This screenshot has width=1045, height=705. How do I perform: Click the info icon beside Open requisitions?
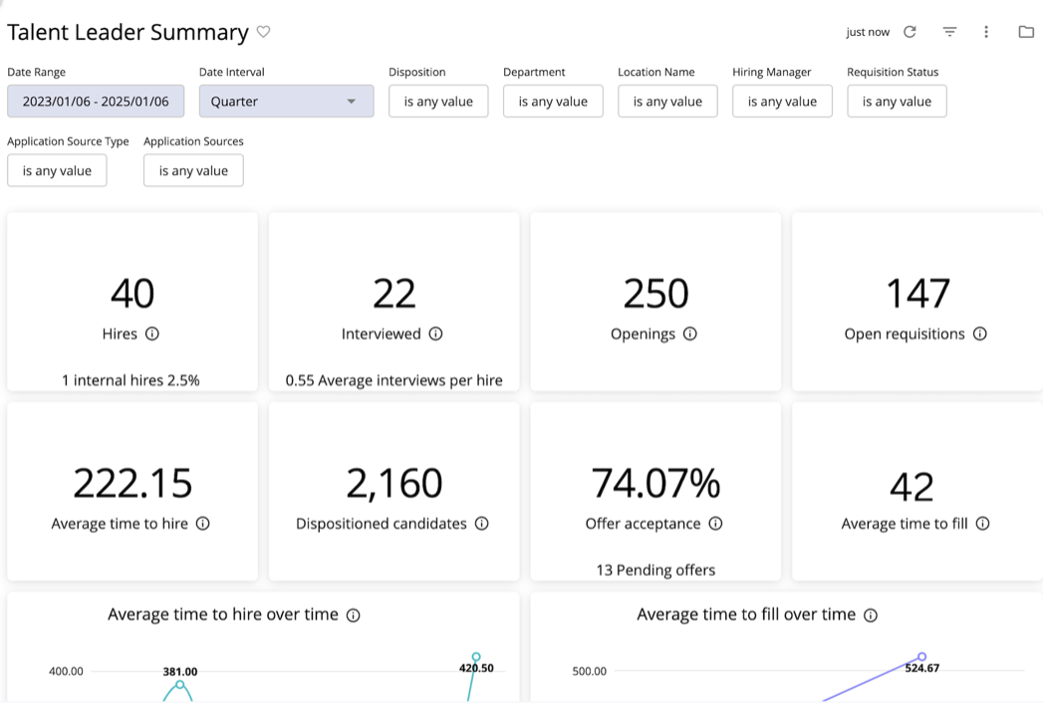click(980, 334)
